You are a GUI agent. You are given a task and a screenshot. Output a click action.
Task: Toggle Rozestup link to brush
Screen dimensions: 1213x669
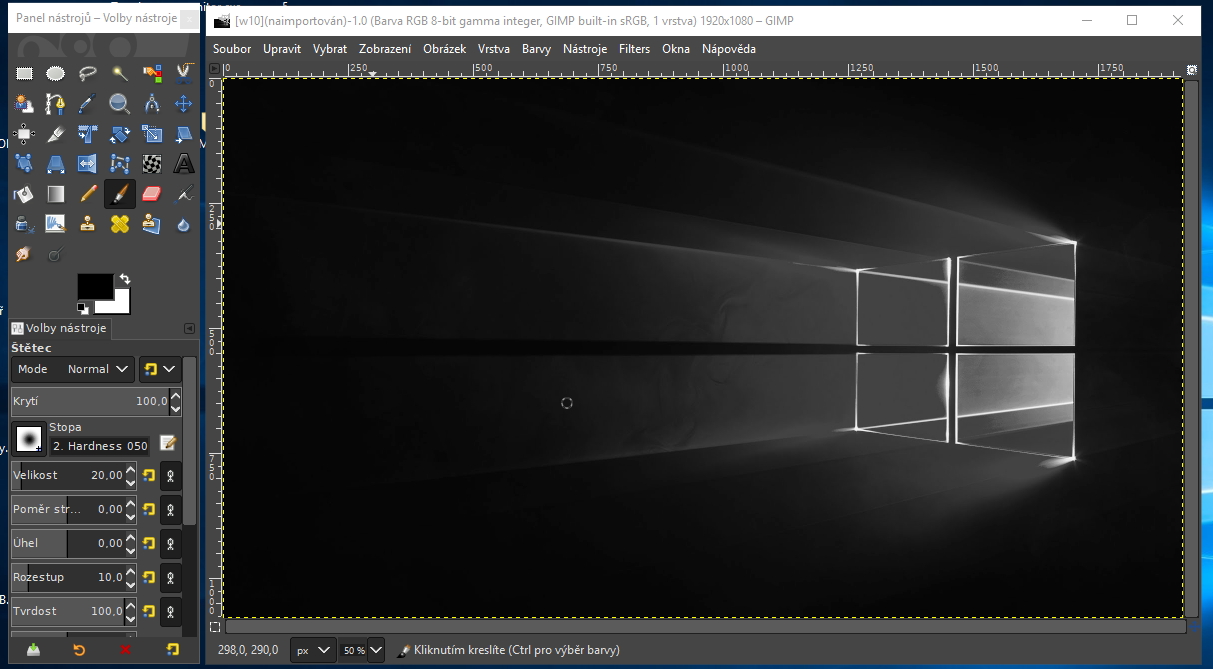coord(171,577)
